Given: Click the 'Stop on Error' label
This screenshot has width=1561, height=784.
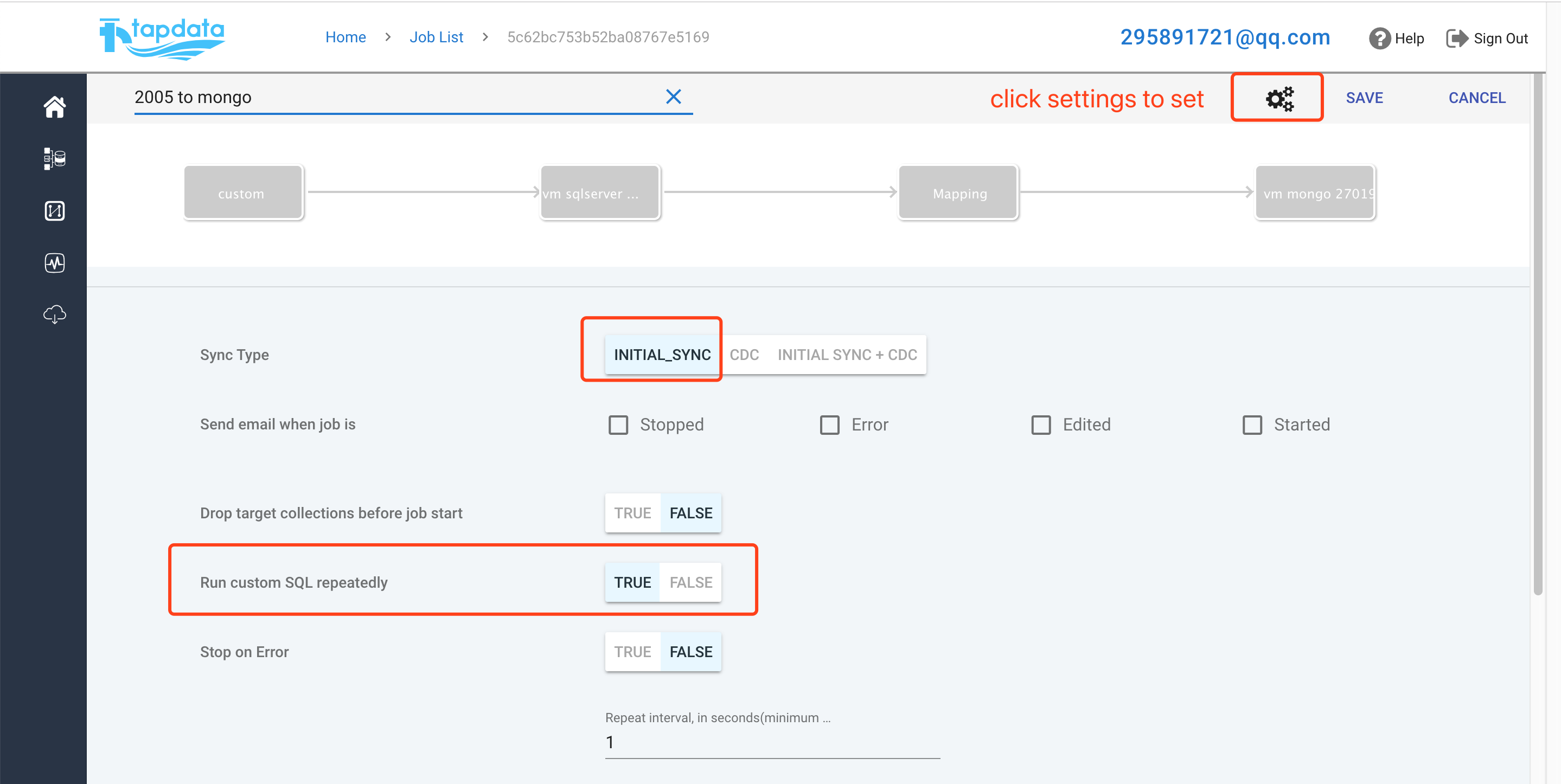Looking at the screenshot, I should pyautogui.click(x=244, y=652).
